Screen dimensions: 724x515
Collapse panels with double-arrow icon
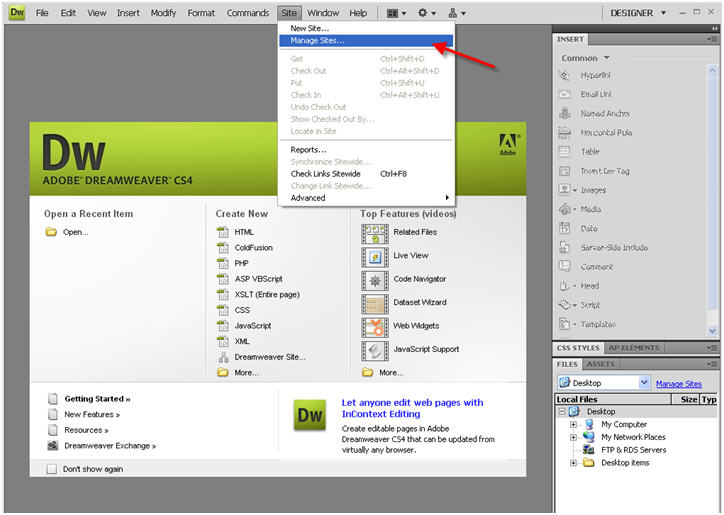[715, 29]
